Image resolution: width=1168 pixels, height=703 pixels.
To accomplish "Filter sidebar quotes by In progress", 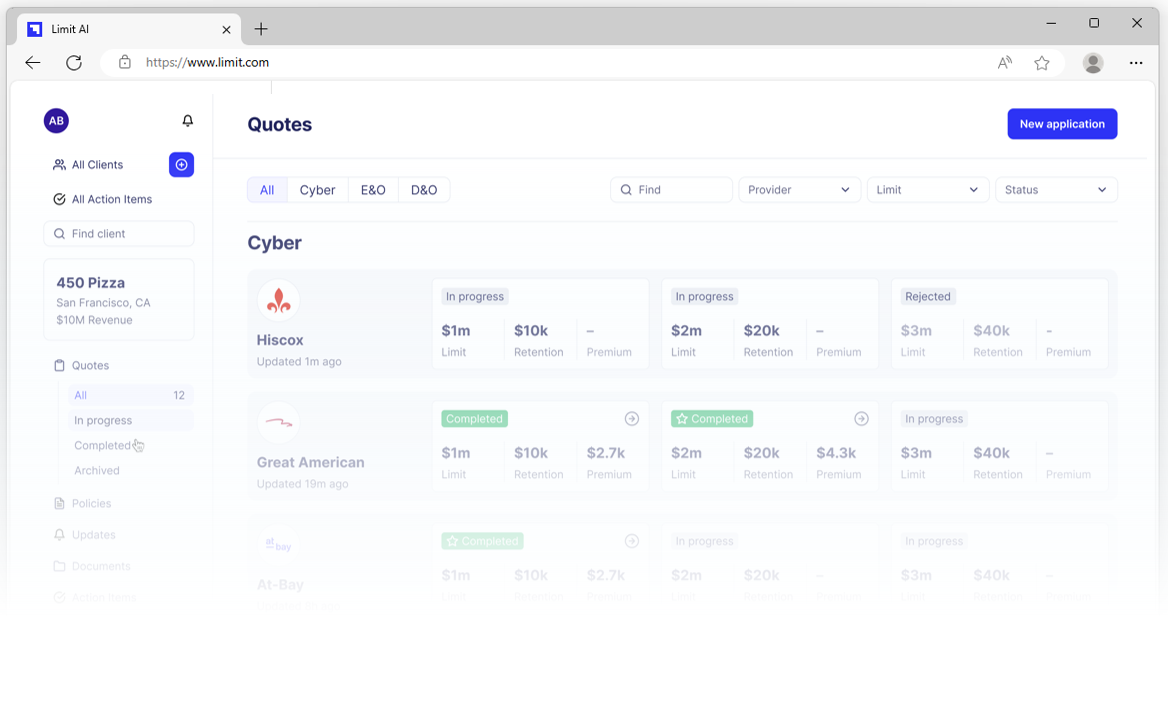I will (130, 420).
